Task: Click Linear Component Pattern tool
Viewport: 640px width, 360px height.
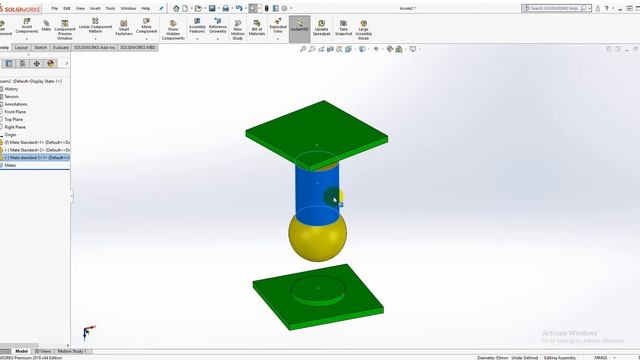Action: click(x=95, y=26)
